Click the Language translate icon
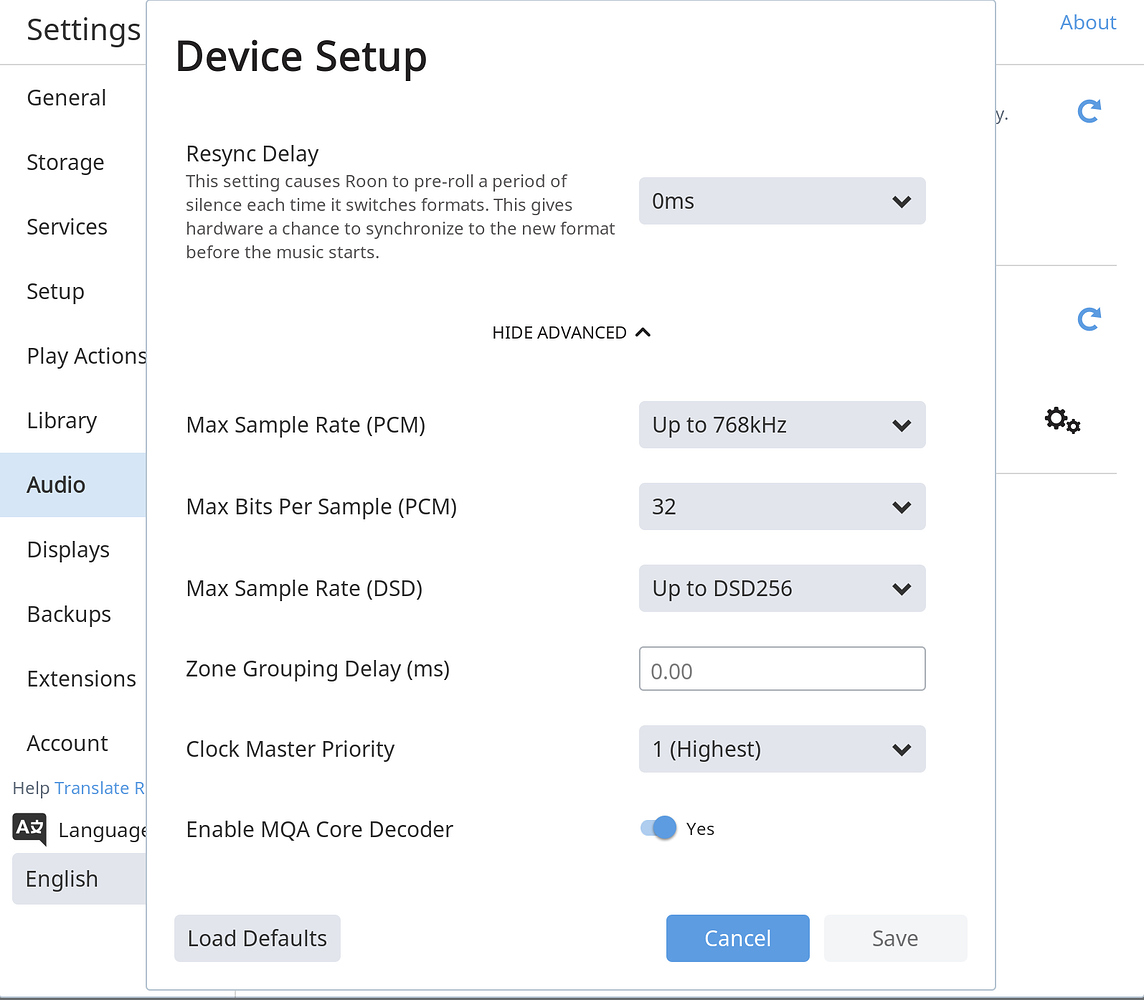 29,829
